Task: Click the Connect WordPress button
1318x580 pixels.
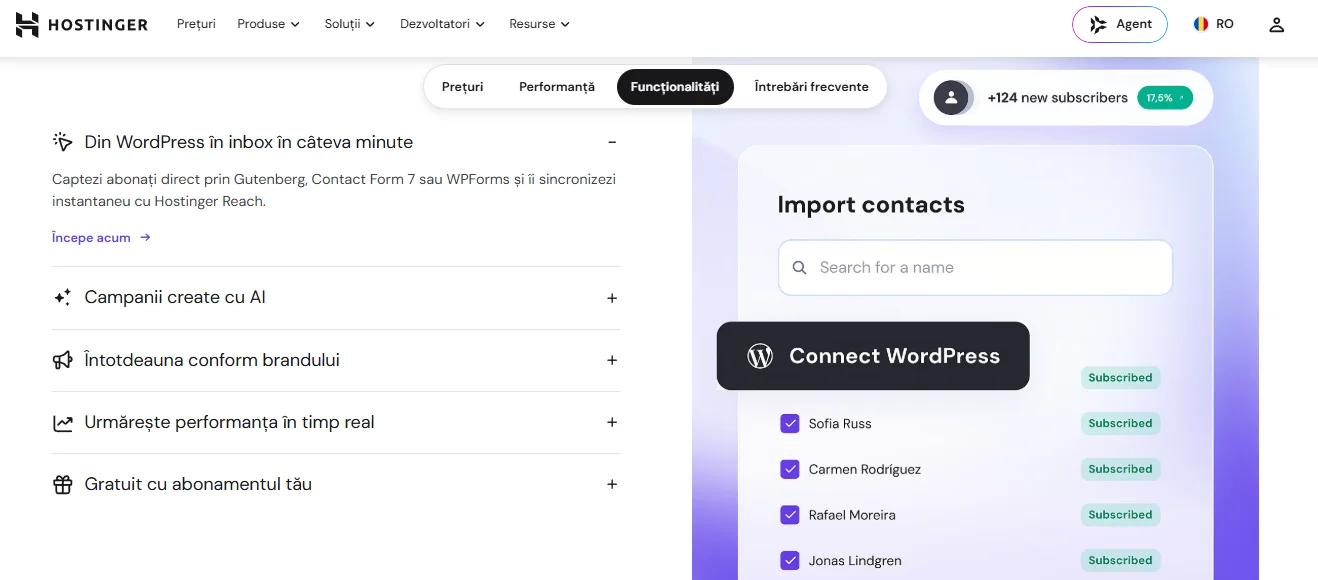Action: (x=873, y=356)
